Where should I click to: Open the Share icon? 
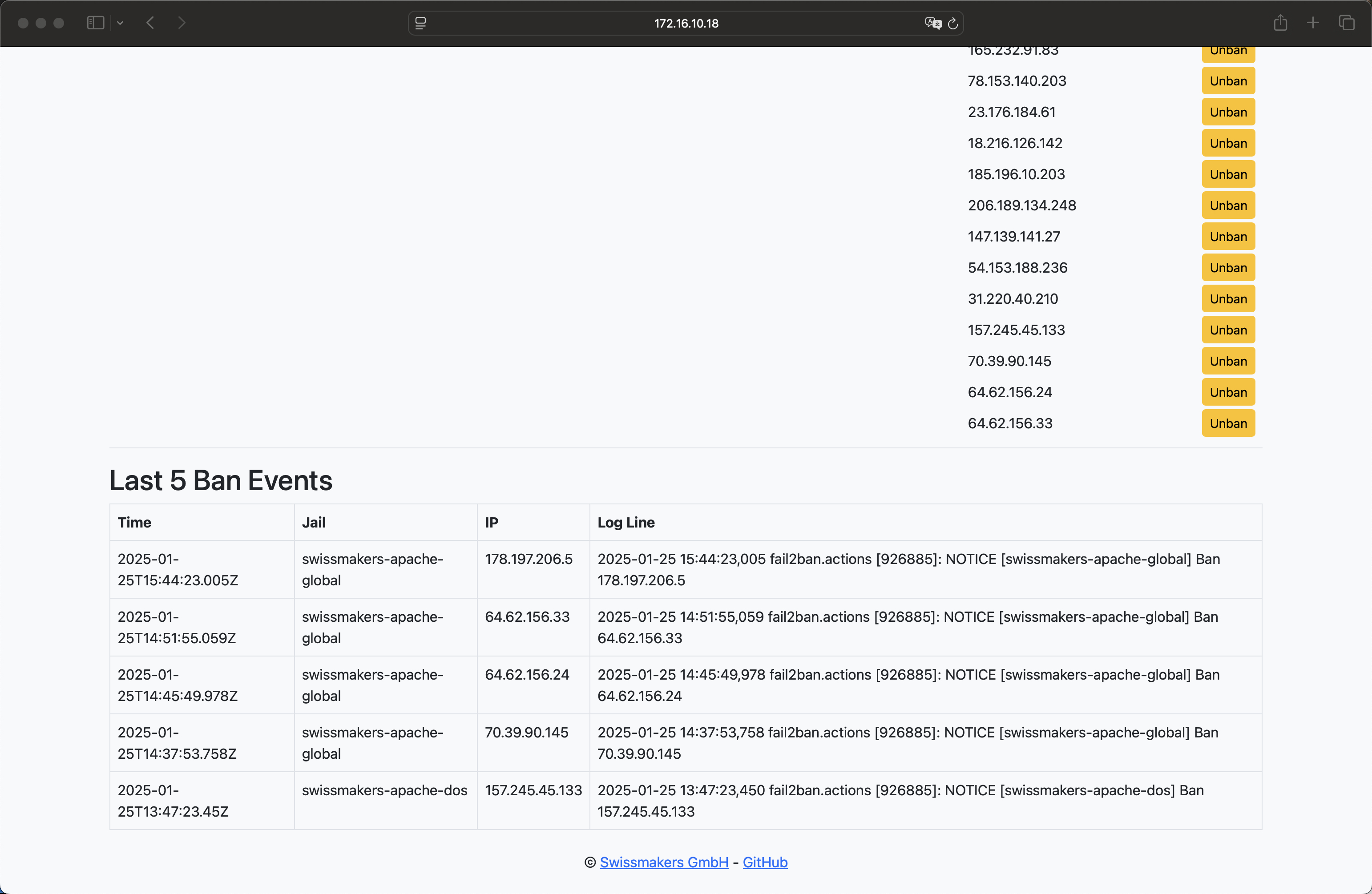coord(1280,23)
